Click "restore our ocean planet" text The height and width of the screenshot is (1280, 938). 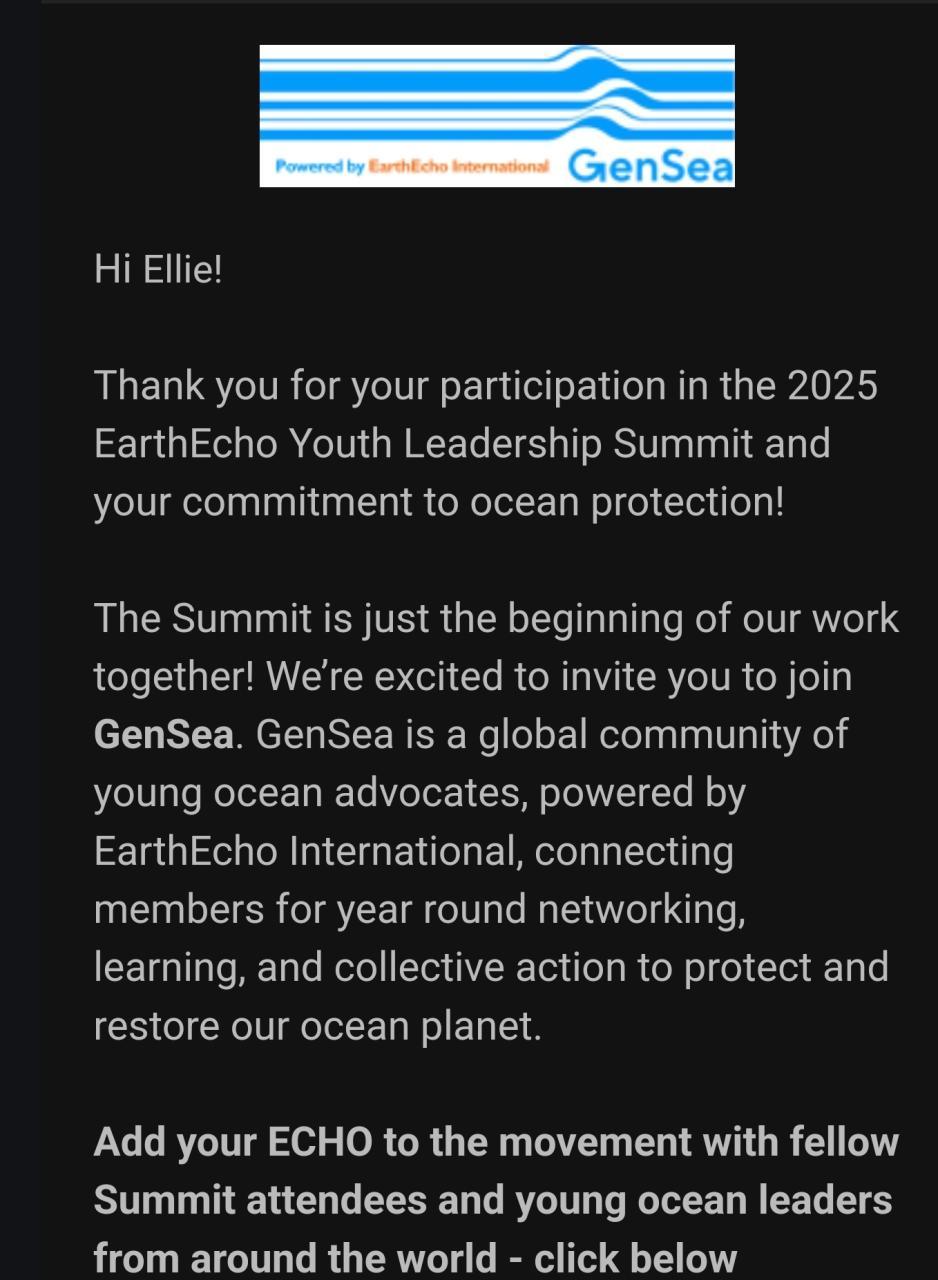[316, 1026]
